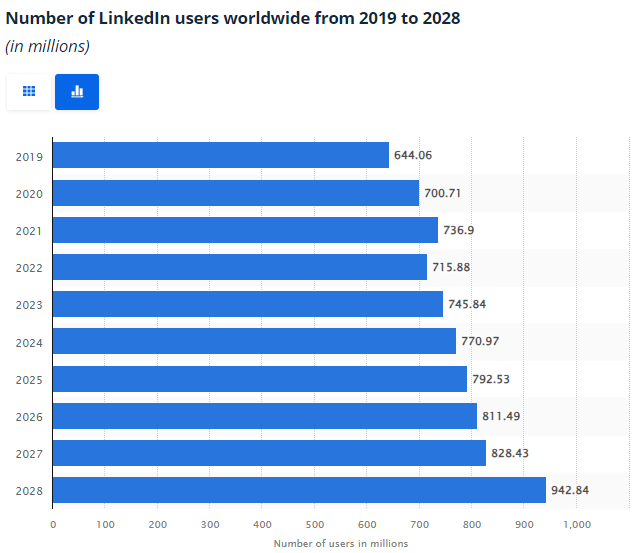Select the 2024 year label

click(29, 343)
